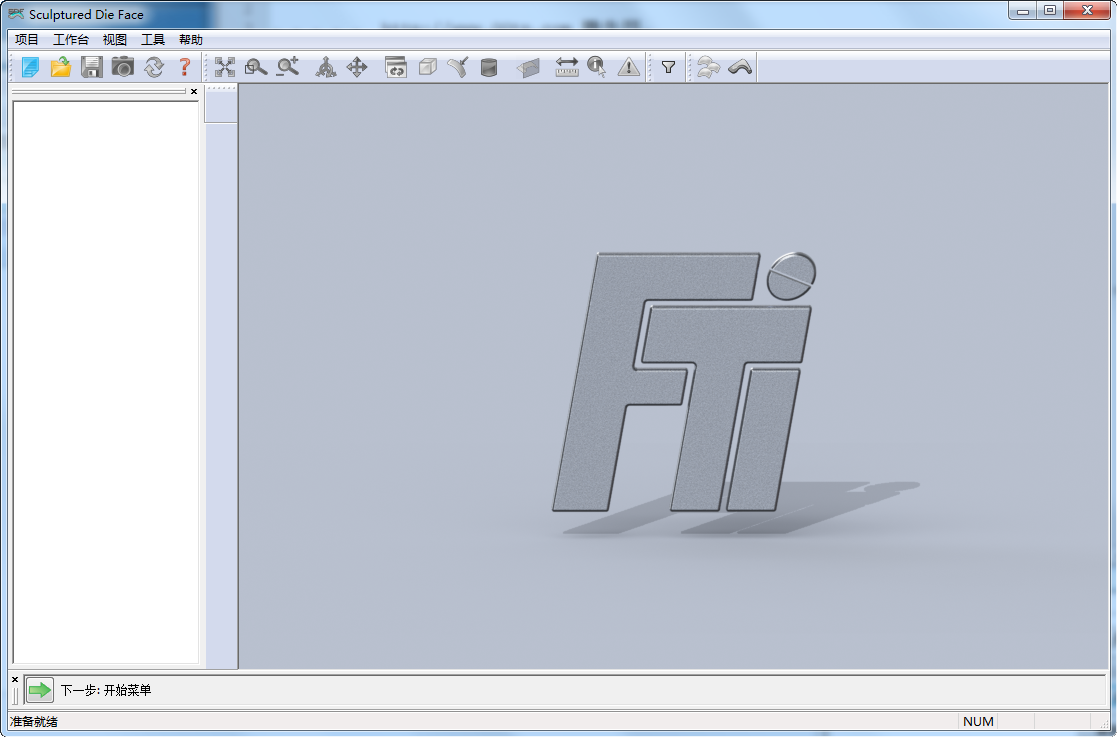
Task: Capture a screenshot with the camera icon
Action: pyautogui.click(x=123, y=67)
